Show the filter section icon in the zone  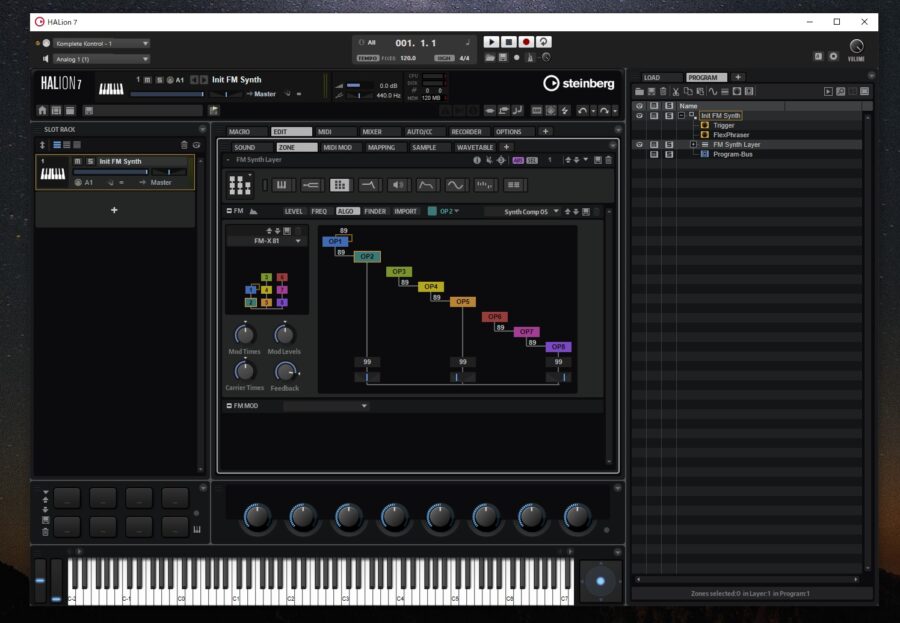click(368, 185)
